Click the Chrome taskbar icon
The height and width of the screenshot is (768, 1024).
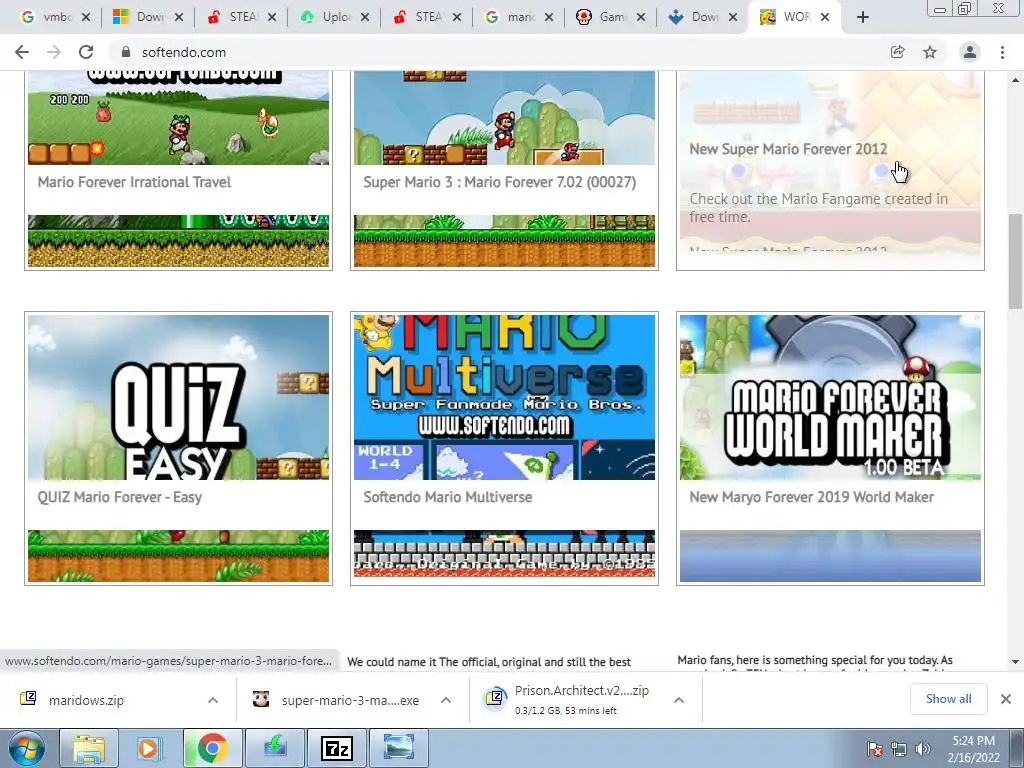click(212, 748)
